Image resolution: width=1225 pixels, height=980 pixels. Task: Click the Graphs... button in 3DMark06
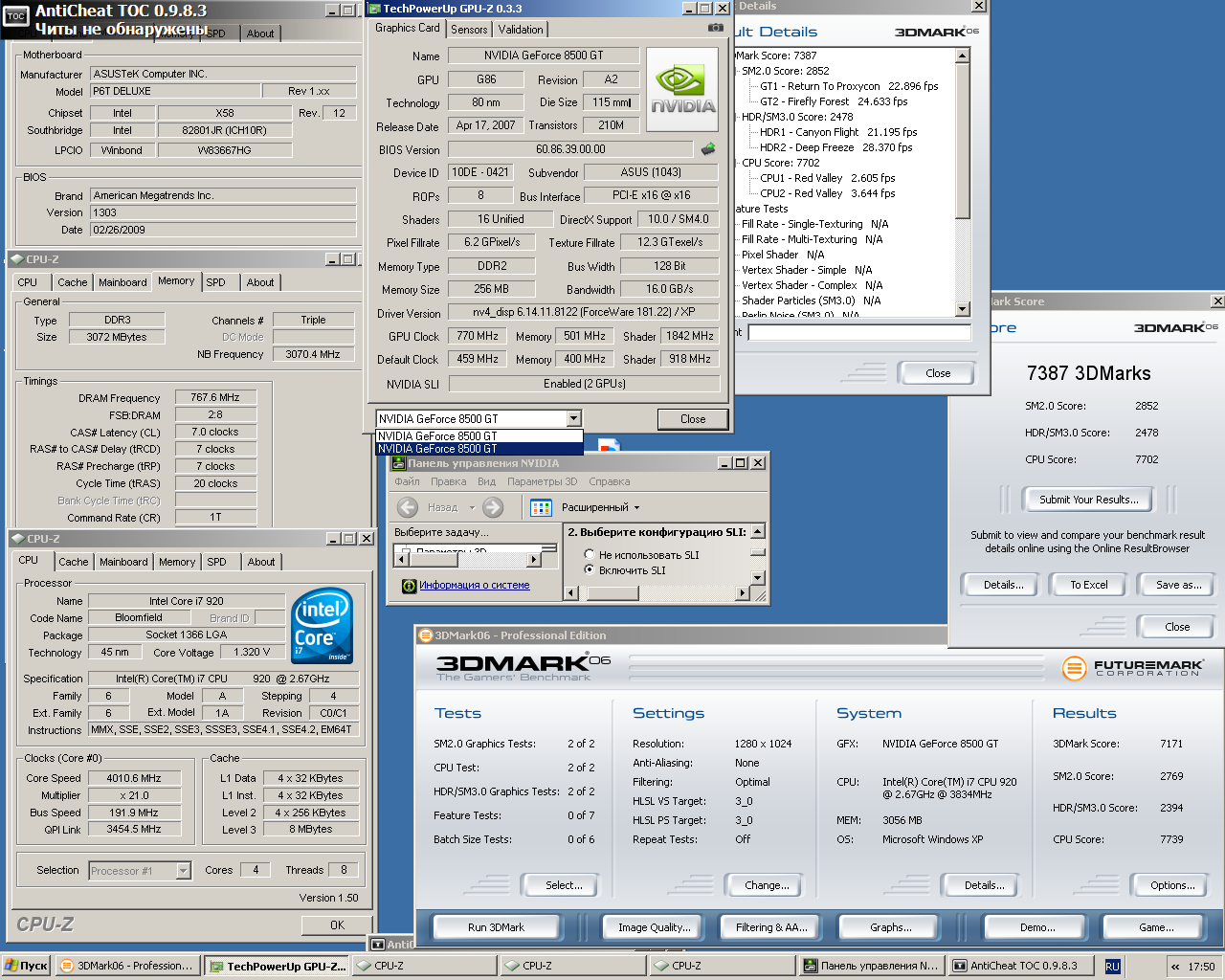[x=890, y=927]
